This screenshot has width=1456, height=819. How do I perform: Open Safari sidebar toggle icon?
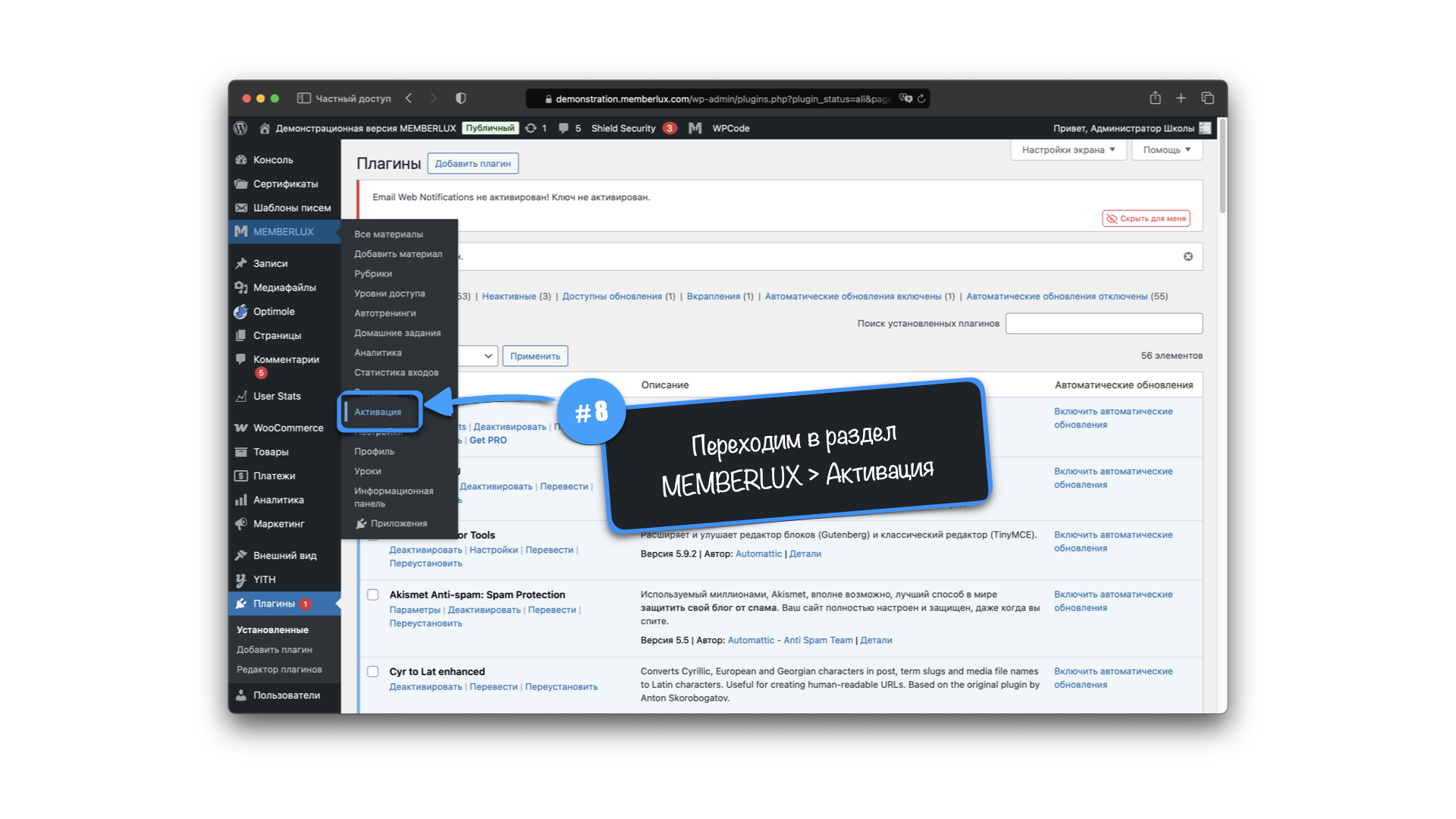click(303, 99)
